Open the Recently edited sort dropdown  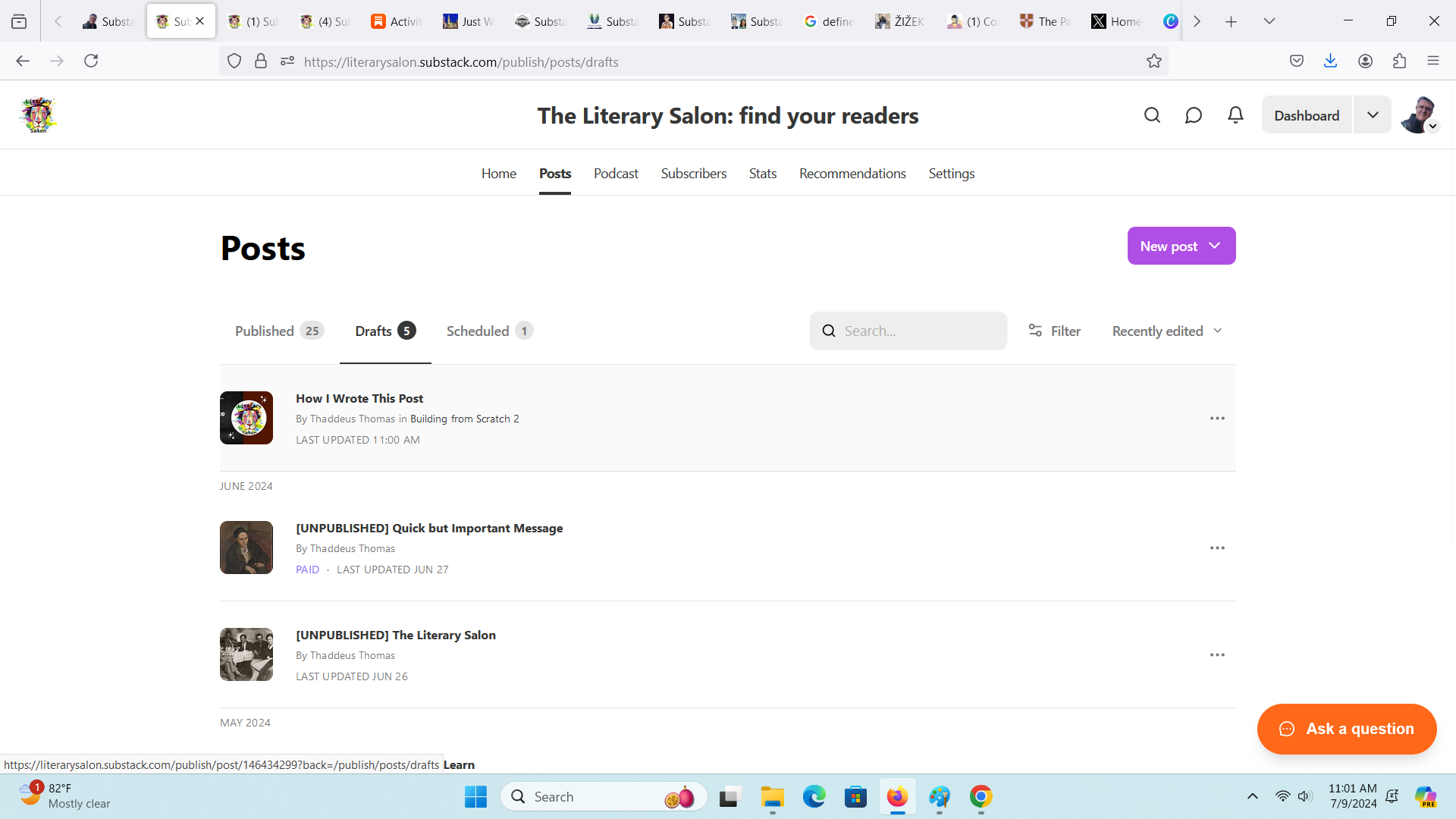pos(1166,331)
